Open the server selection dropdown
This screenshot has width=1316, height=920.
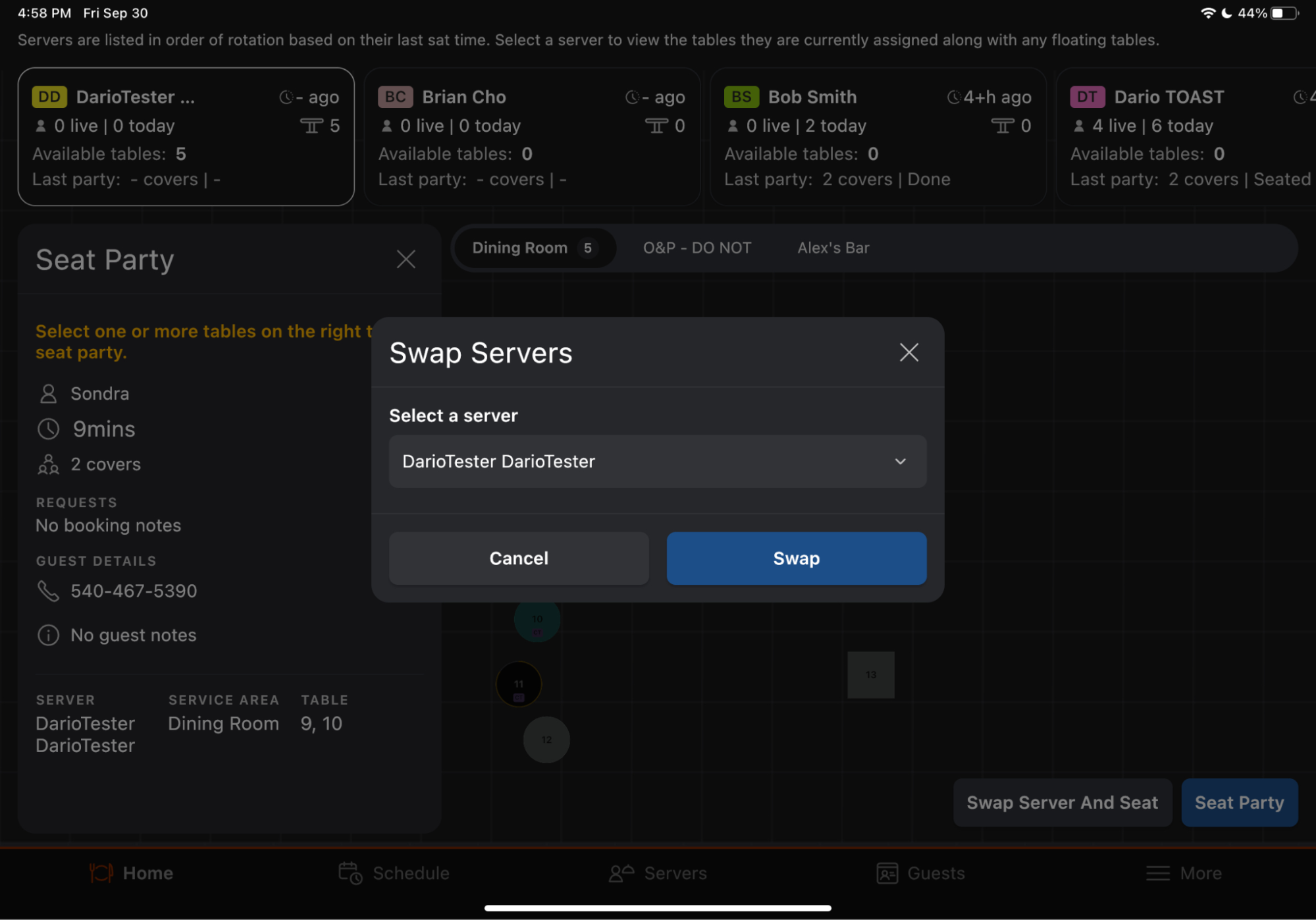(657, 461)
